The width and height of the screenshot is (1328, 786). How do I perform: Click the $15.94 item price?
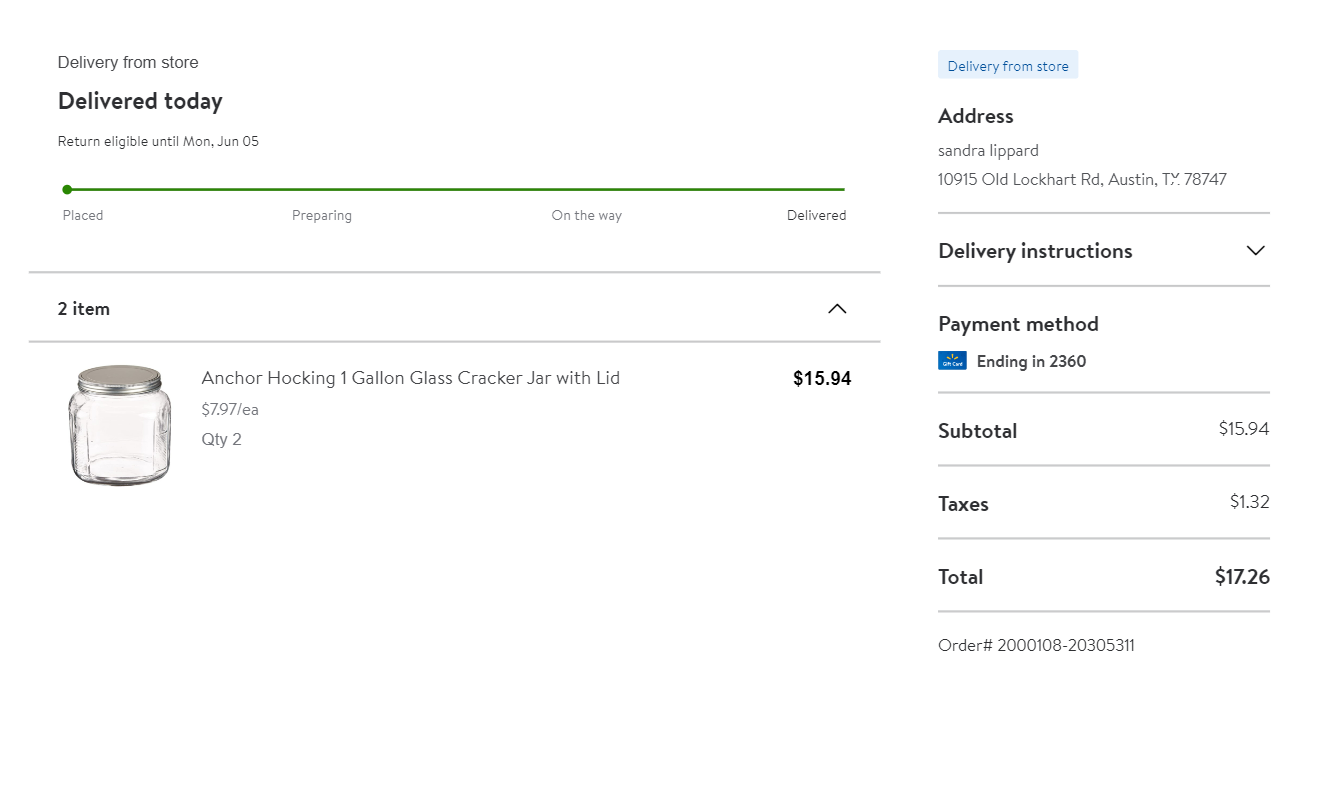coord(822,378)
